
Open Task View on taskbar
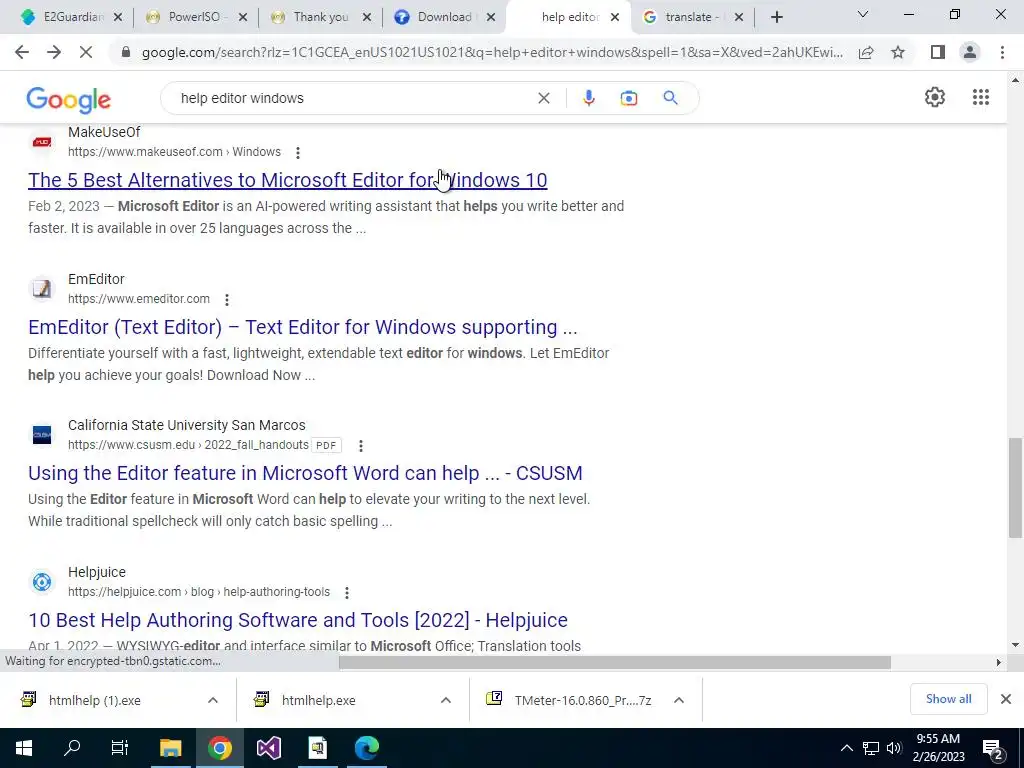(x=120, y=748)
